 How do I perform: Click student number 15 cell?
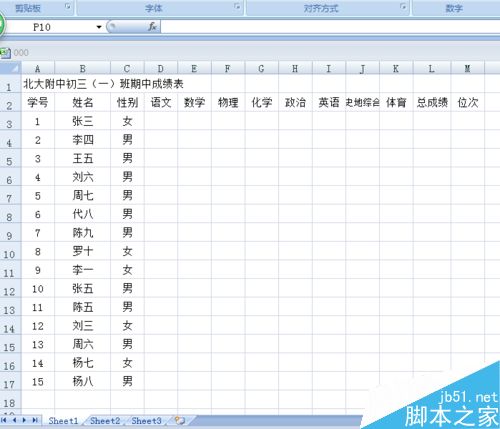38,381
